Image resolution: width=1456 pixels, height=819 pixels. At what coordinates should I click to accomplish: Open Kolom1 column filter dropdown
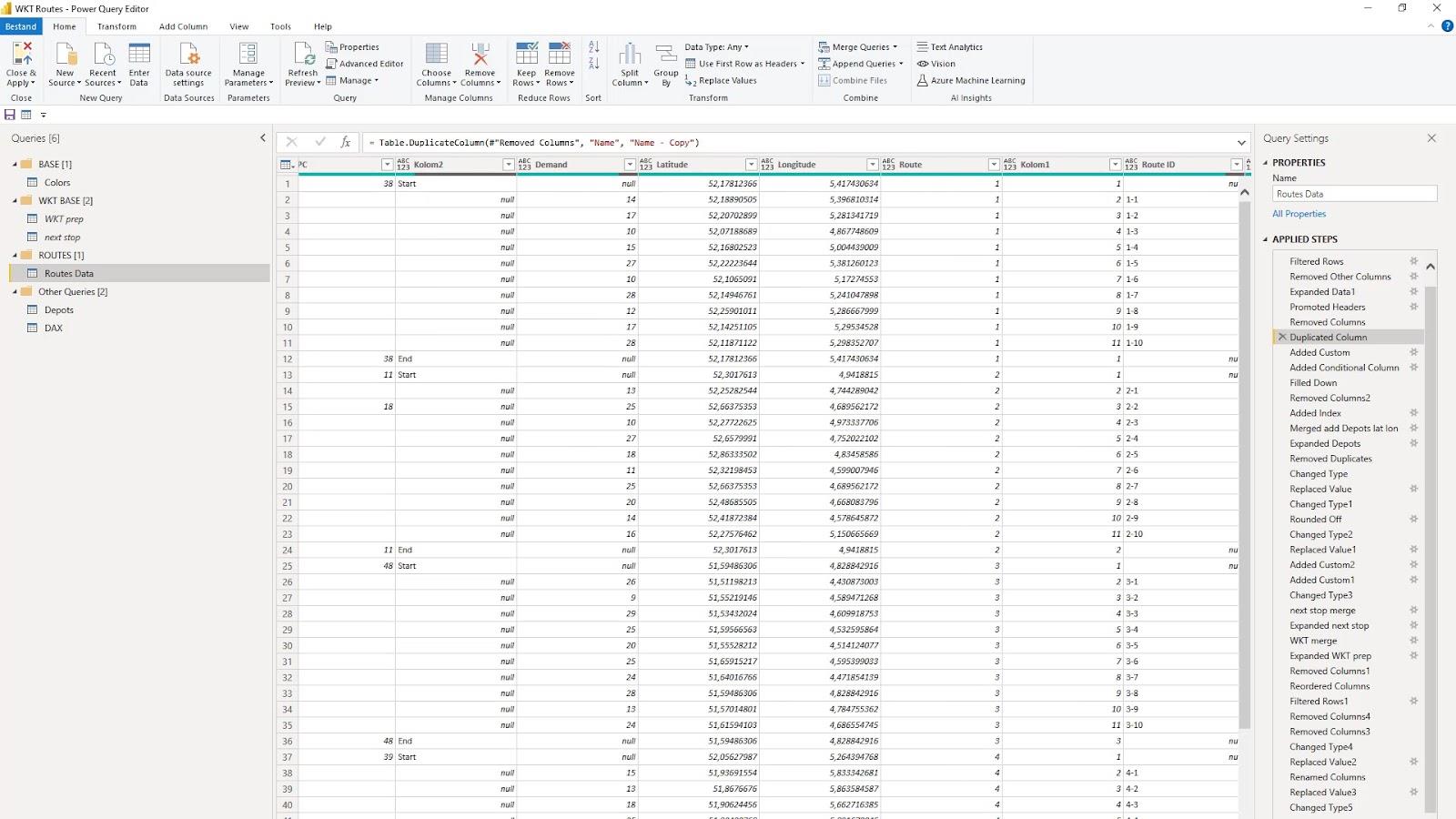pos(1115,165)
